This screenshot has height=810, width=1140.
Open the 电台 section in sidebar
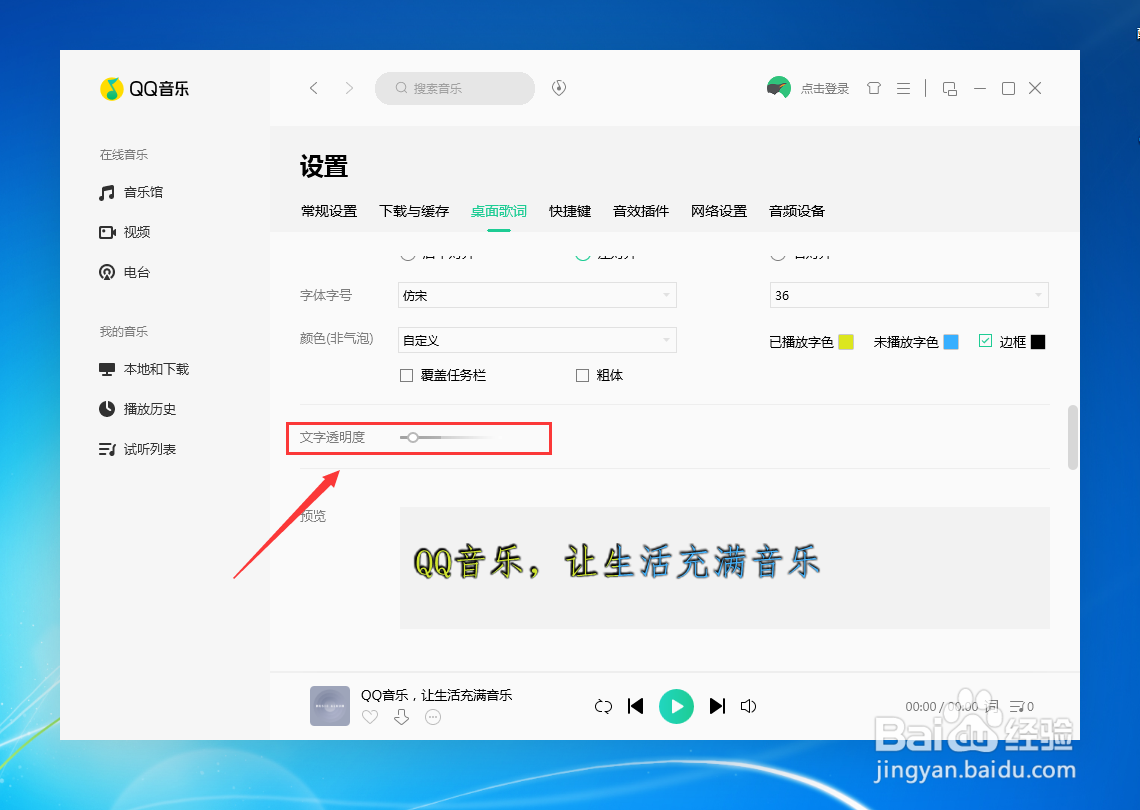point(107,272)
